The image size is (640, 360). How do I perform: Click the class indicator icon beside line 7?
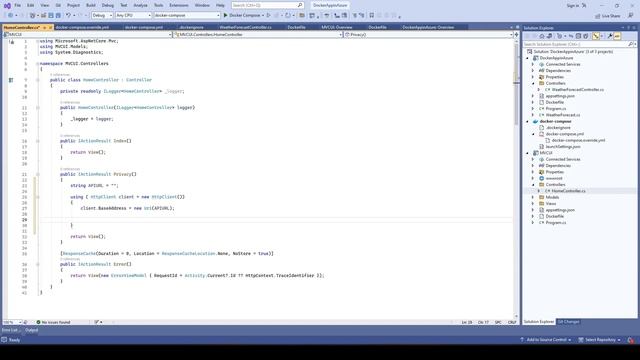(x=11, y=80)
